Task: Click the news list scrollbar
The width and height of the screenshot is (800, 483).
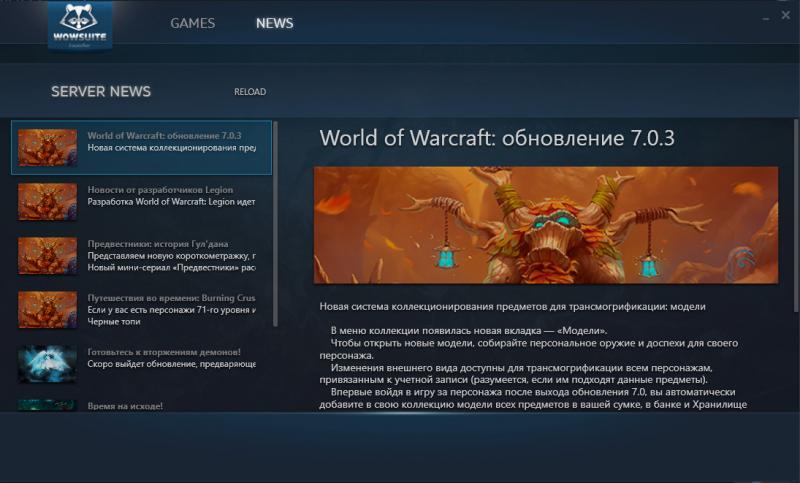Action: tap(276, 223)
